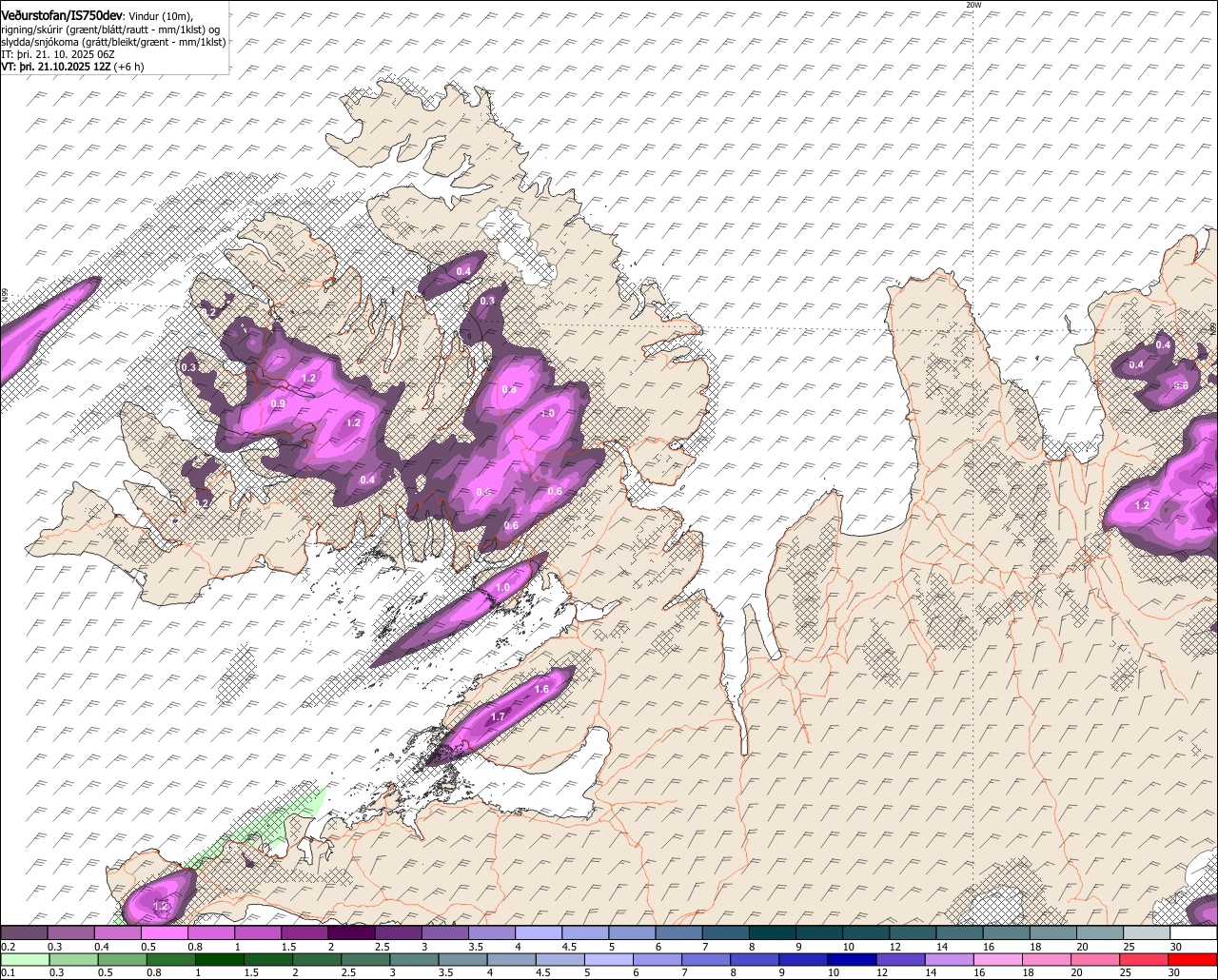Click the 1.6 precipitation value on the map
This screenshot has width=1218, height=980.
(x=542, y=689)
